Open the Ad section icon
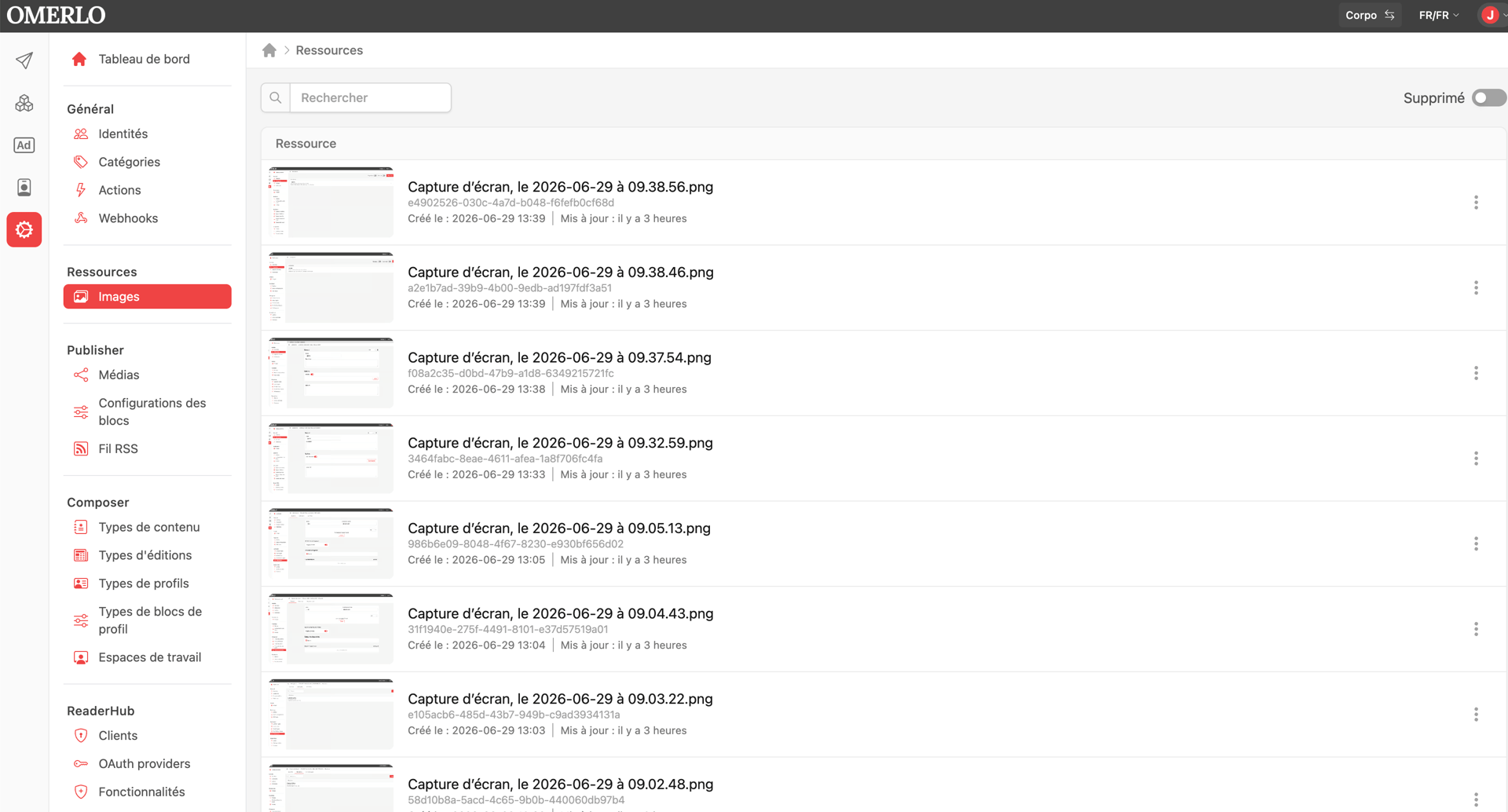This screenshot has height=812, width=1508. (x=24, y=145)
